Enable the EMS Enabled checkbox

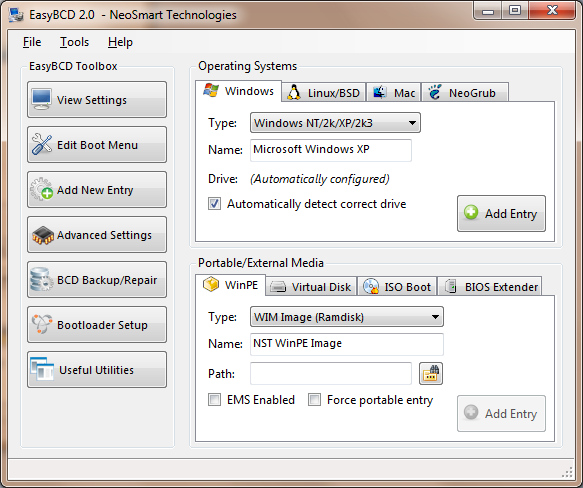[x=214, y=400]
